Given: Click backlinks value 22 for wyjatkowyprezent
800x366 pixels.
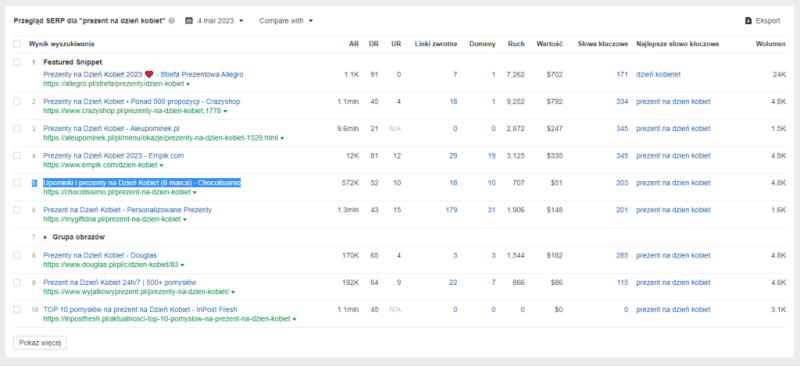Looking at the screenshot, I should pyautogui.click(x=453, y=282).
